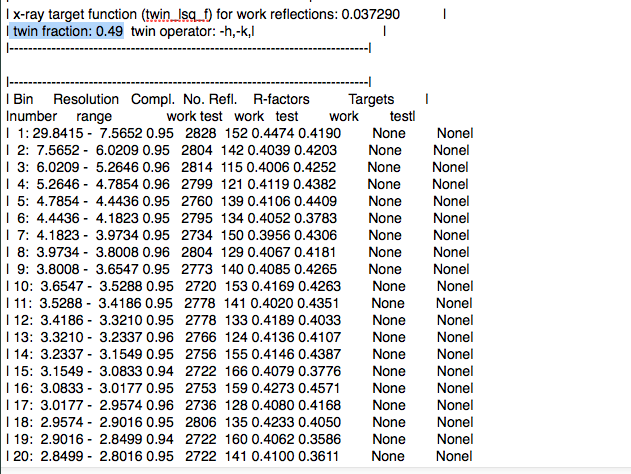Click the Compl. column header

153,100
